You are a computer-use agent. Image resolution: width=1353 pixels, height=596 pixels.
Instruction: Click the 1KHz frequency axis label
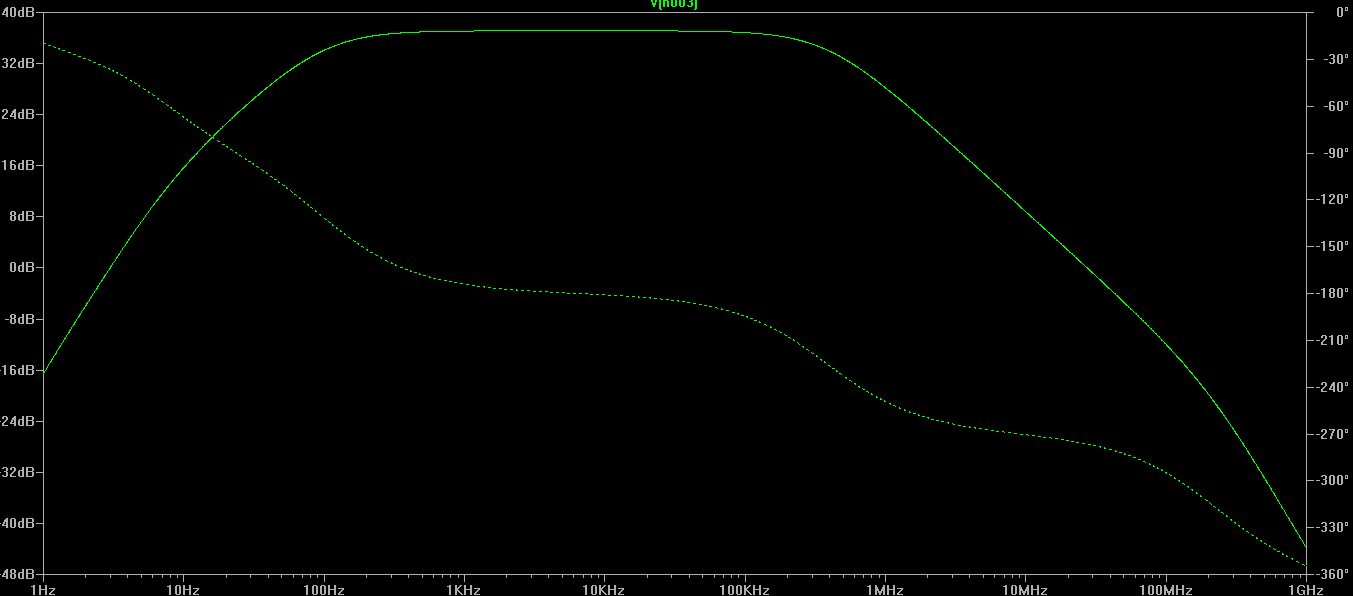click(x=463, y=590)
